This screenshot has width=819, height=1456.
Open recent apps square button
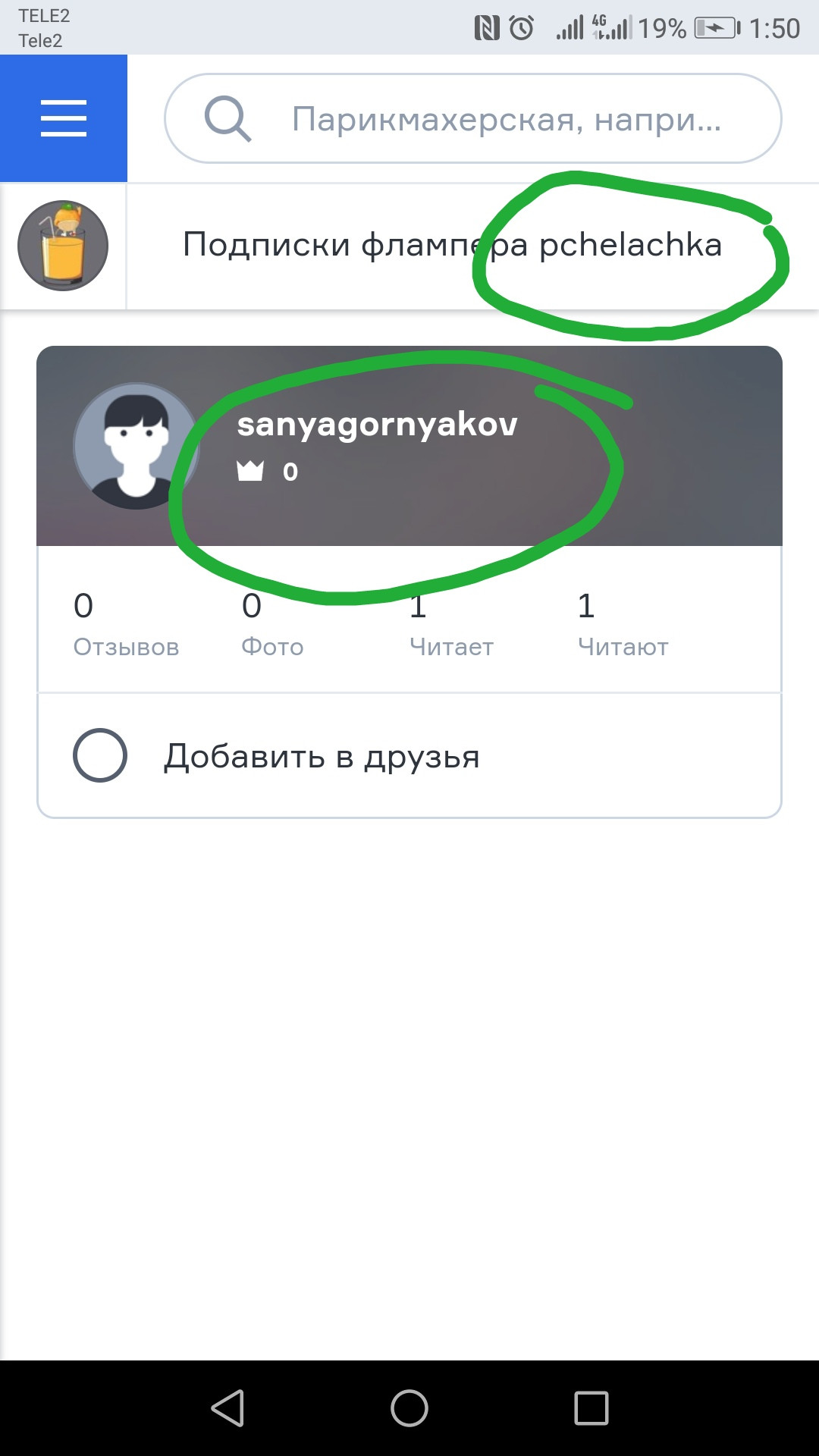point(591,1408)
